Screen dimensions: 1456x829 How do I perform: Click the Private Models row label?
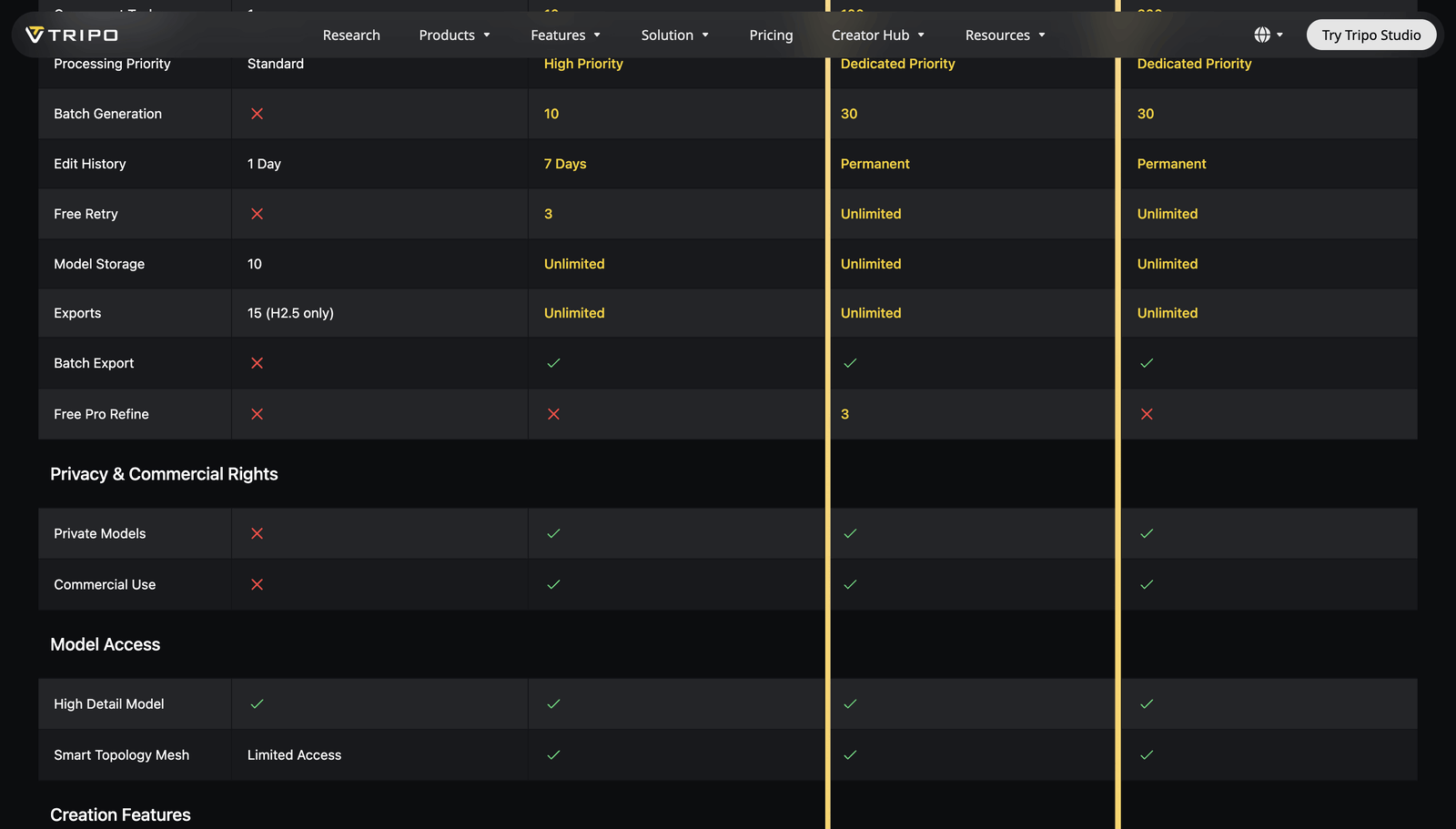coord(99,533)
